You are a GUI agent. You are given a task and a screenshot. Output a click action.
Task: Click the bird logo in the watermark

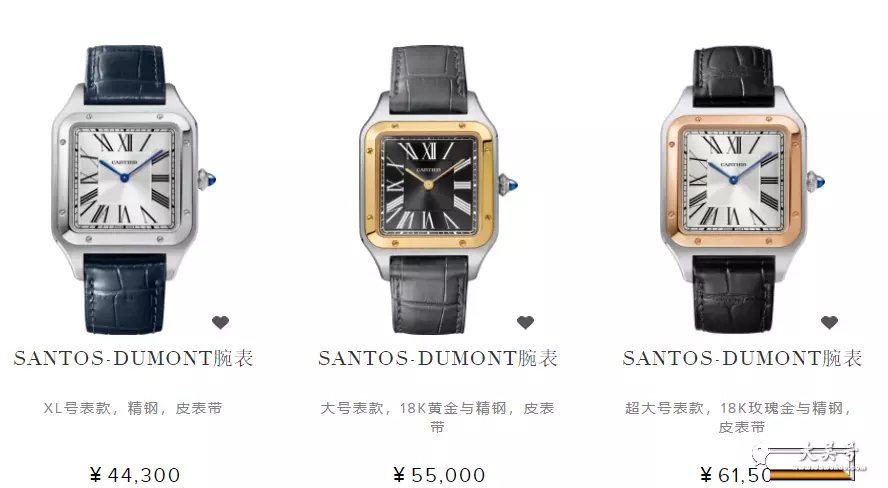point(761,455)
